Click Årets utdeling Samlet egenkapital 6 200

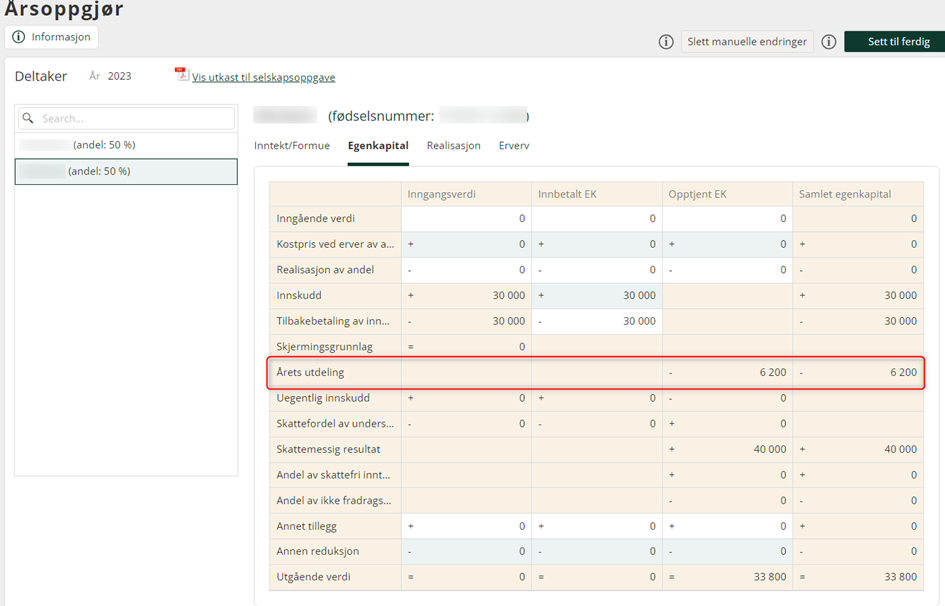[x=858, y=372]
